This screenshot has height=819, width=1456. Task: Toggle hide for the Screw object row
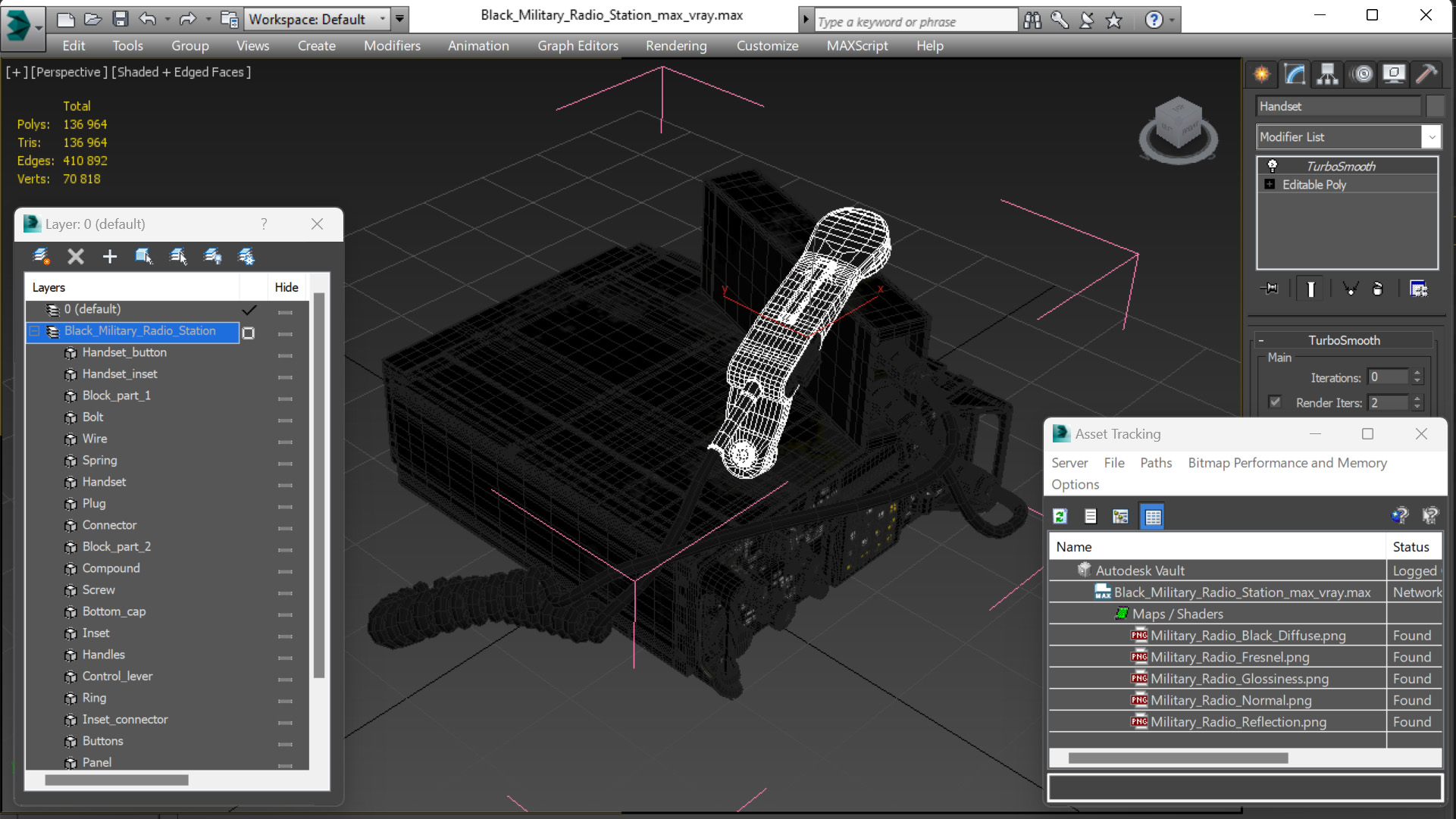(x=285, y=592)
